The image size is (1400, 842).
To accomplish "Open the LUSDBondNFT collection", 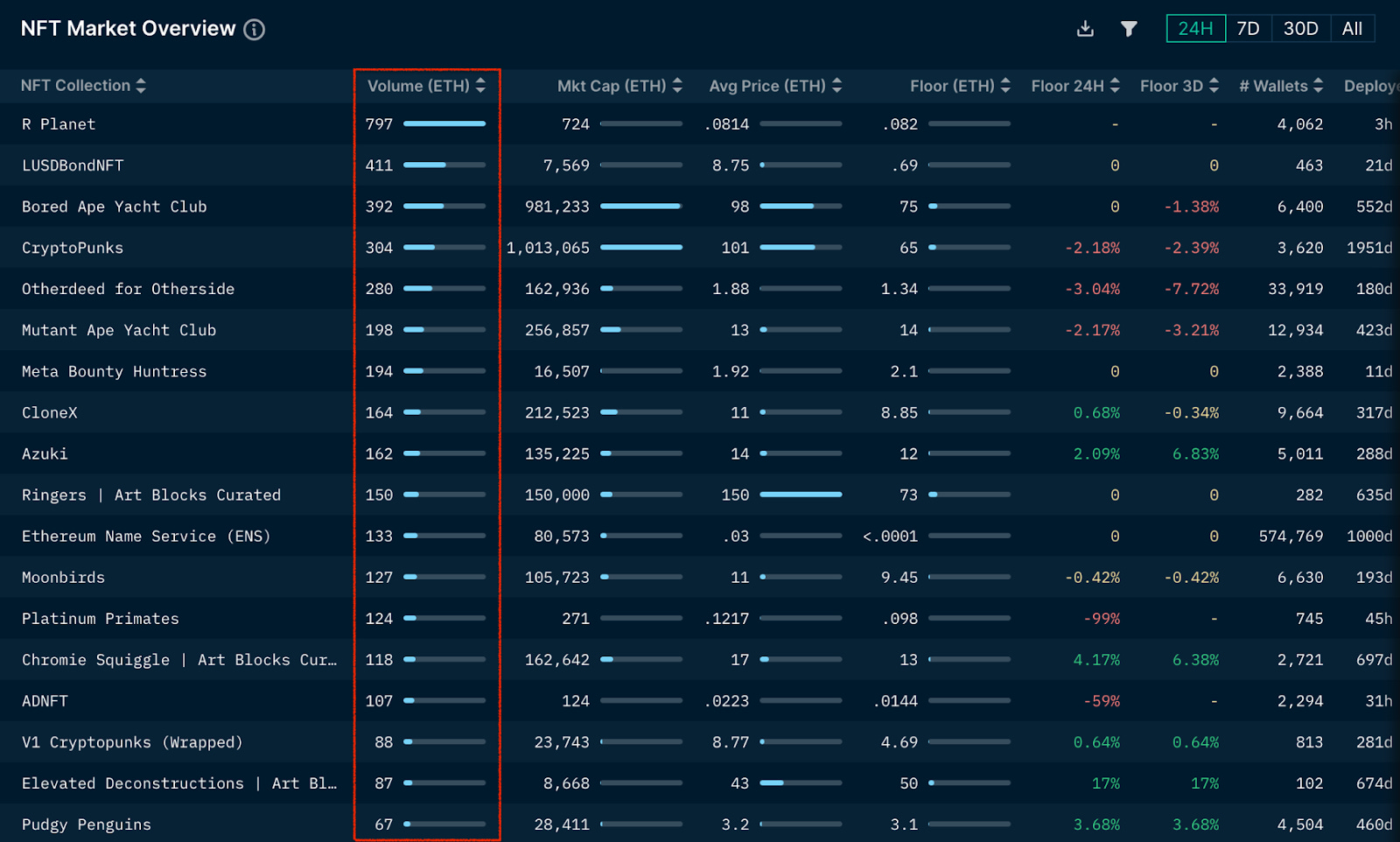I will (x=73, y=165).
